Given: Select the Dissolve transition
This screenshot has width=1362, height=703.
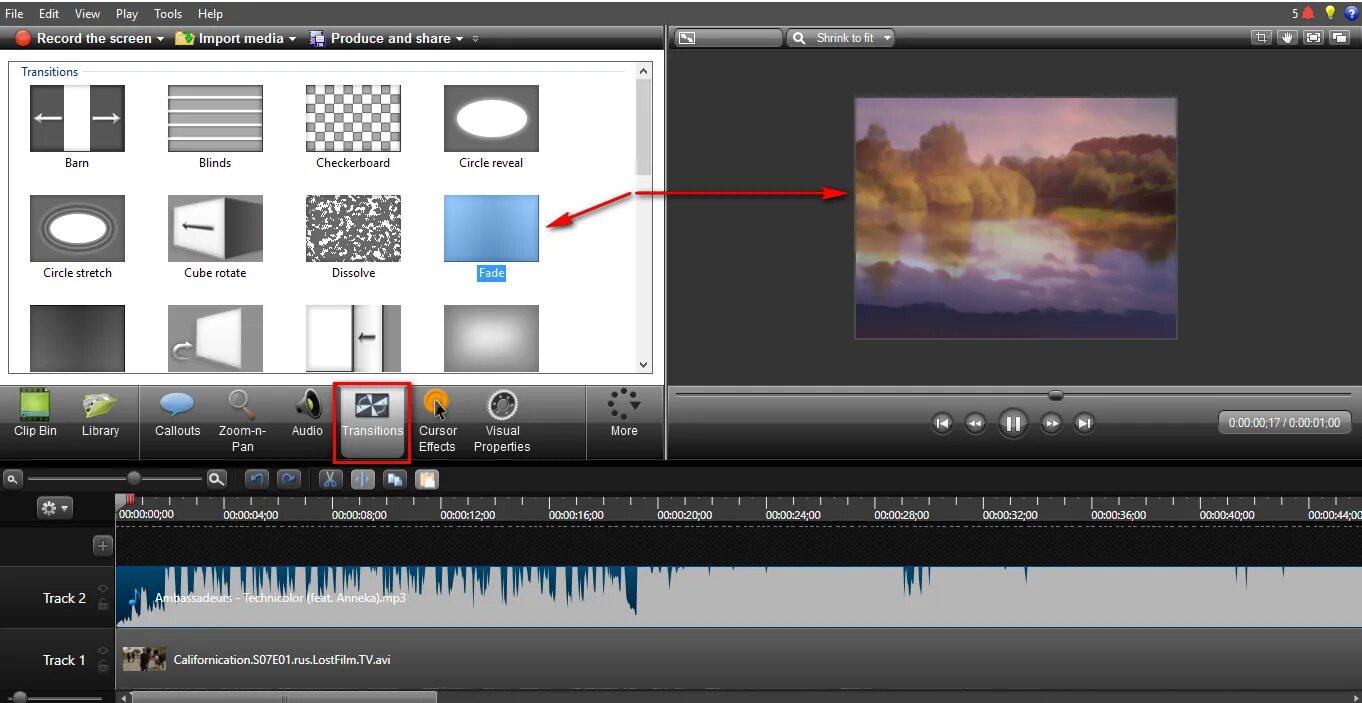Looking at the screenshot, I should (353, 228).
